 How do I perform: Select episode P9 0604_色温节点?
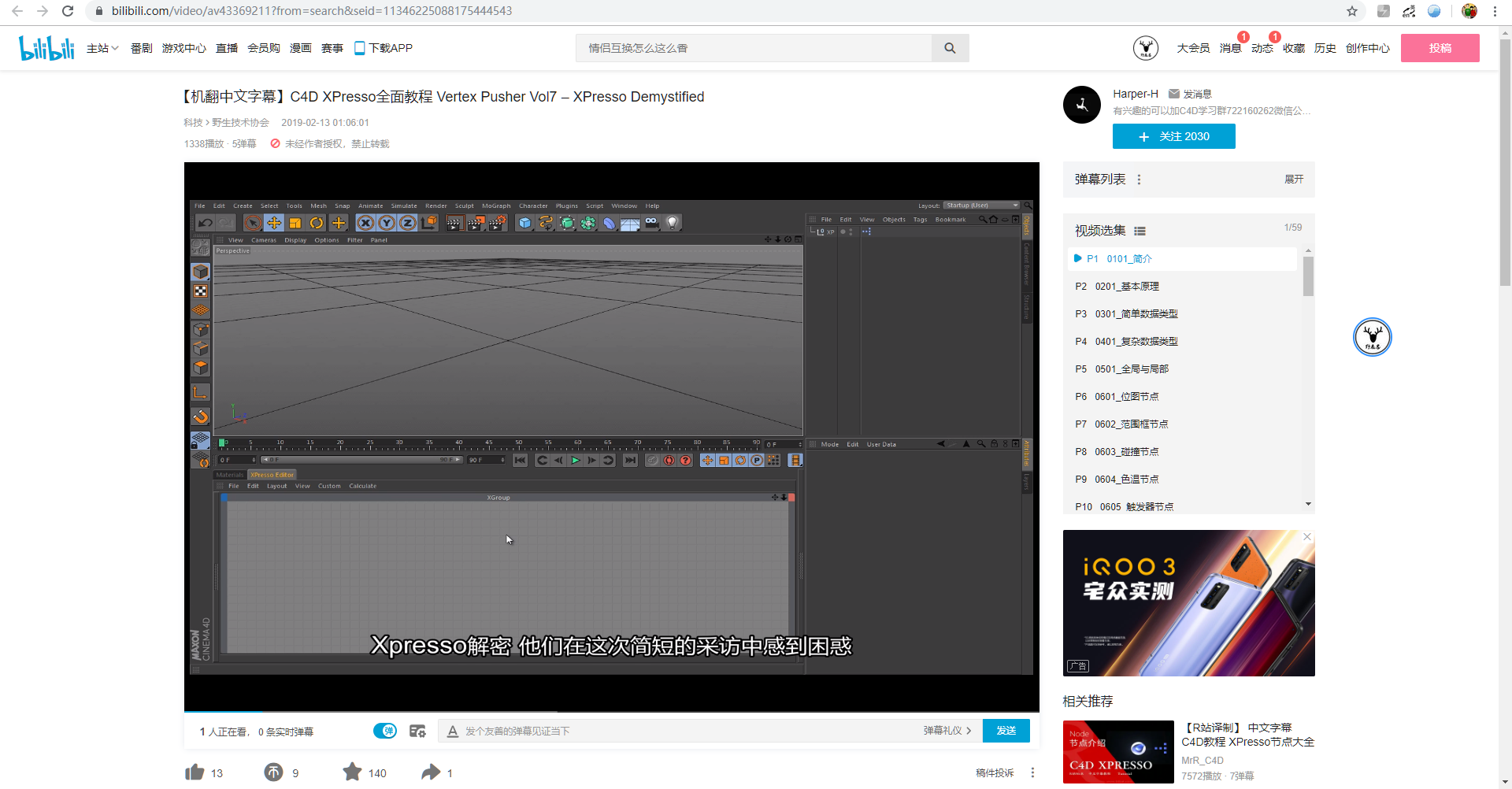(1183, 480)
